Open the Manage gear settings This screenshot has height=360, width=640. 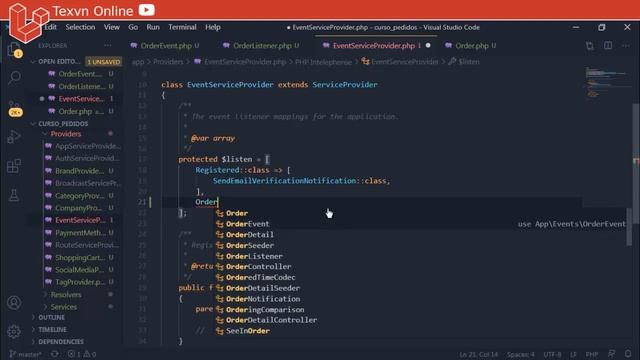(14, 331)
